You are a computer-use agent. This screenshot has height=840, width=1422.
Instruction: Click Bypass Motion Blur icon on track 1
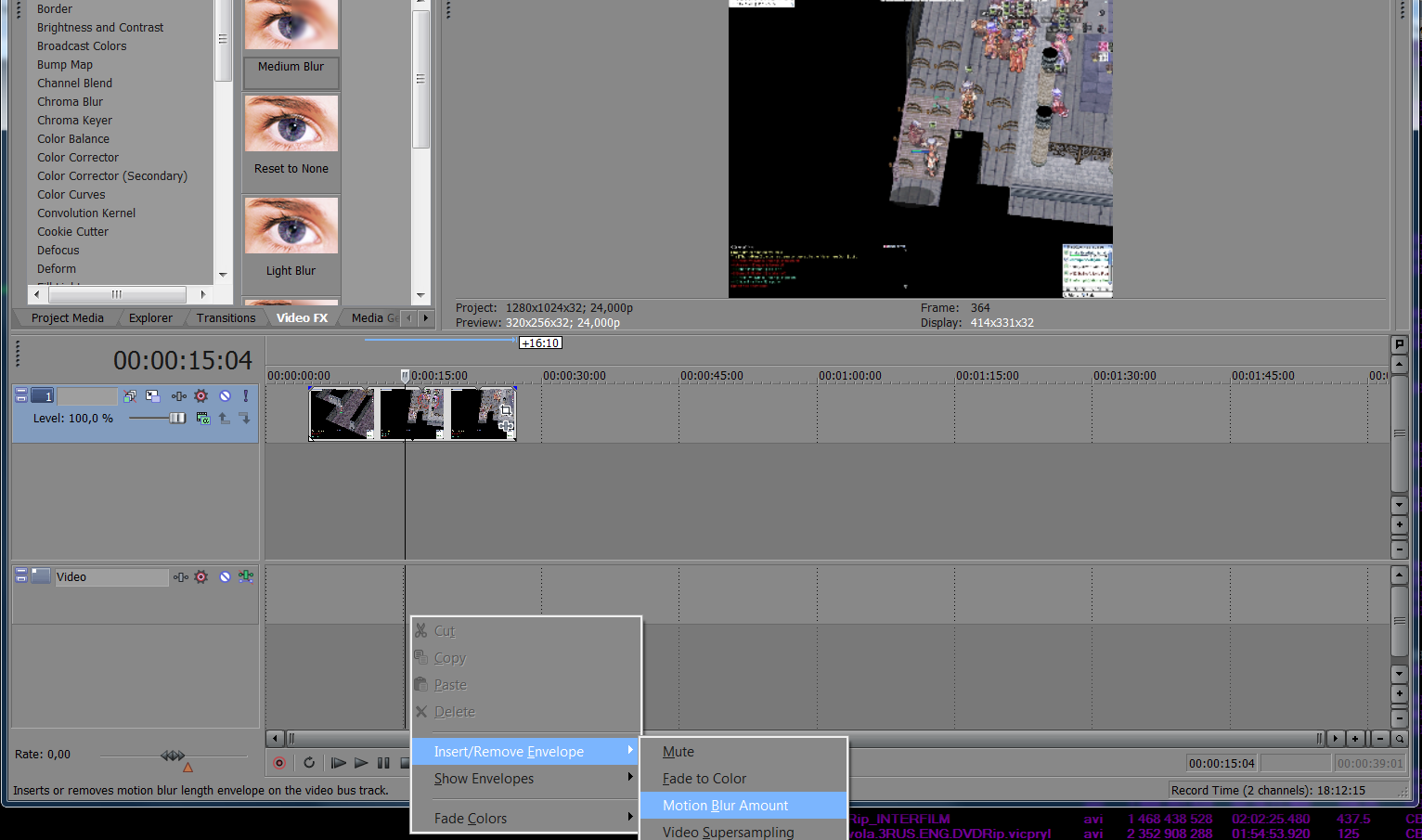point(130,396)
